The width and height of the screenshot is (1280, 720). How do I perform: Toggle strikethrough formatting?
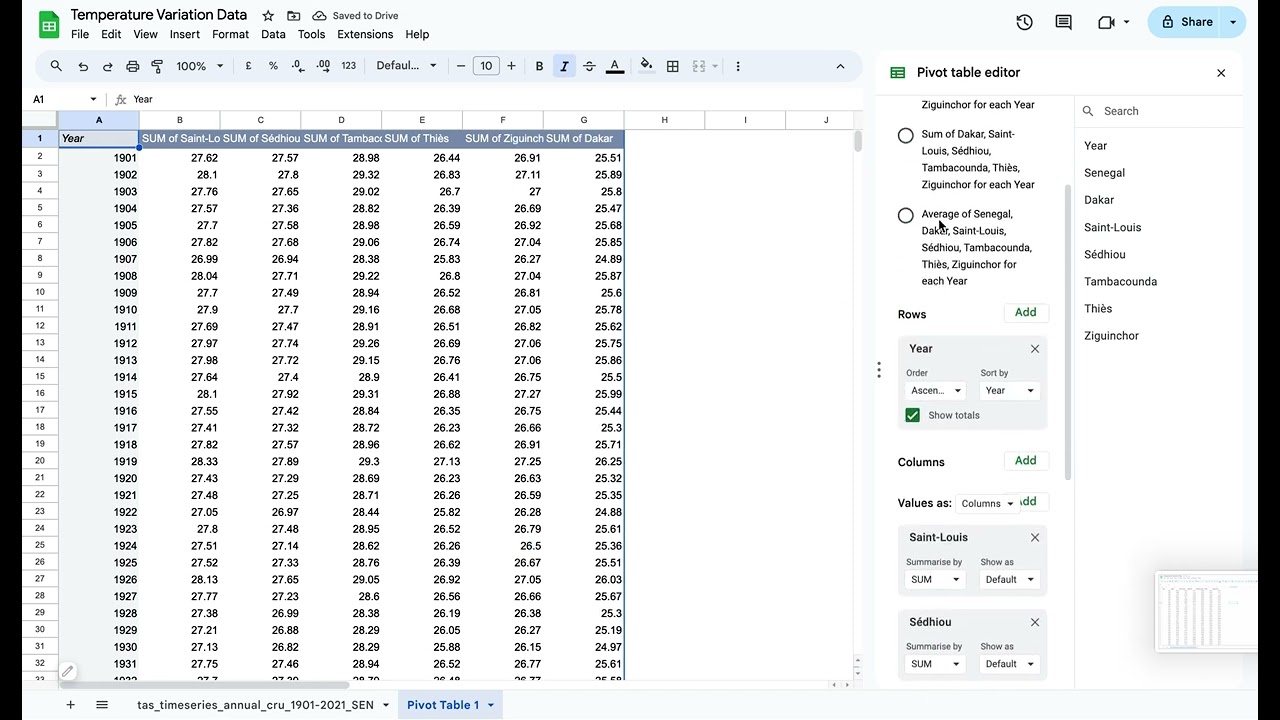[x=589, y=66]
